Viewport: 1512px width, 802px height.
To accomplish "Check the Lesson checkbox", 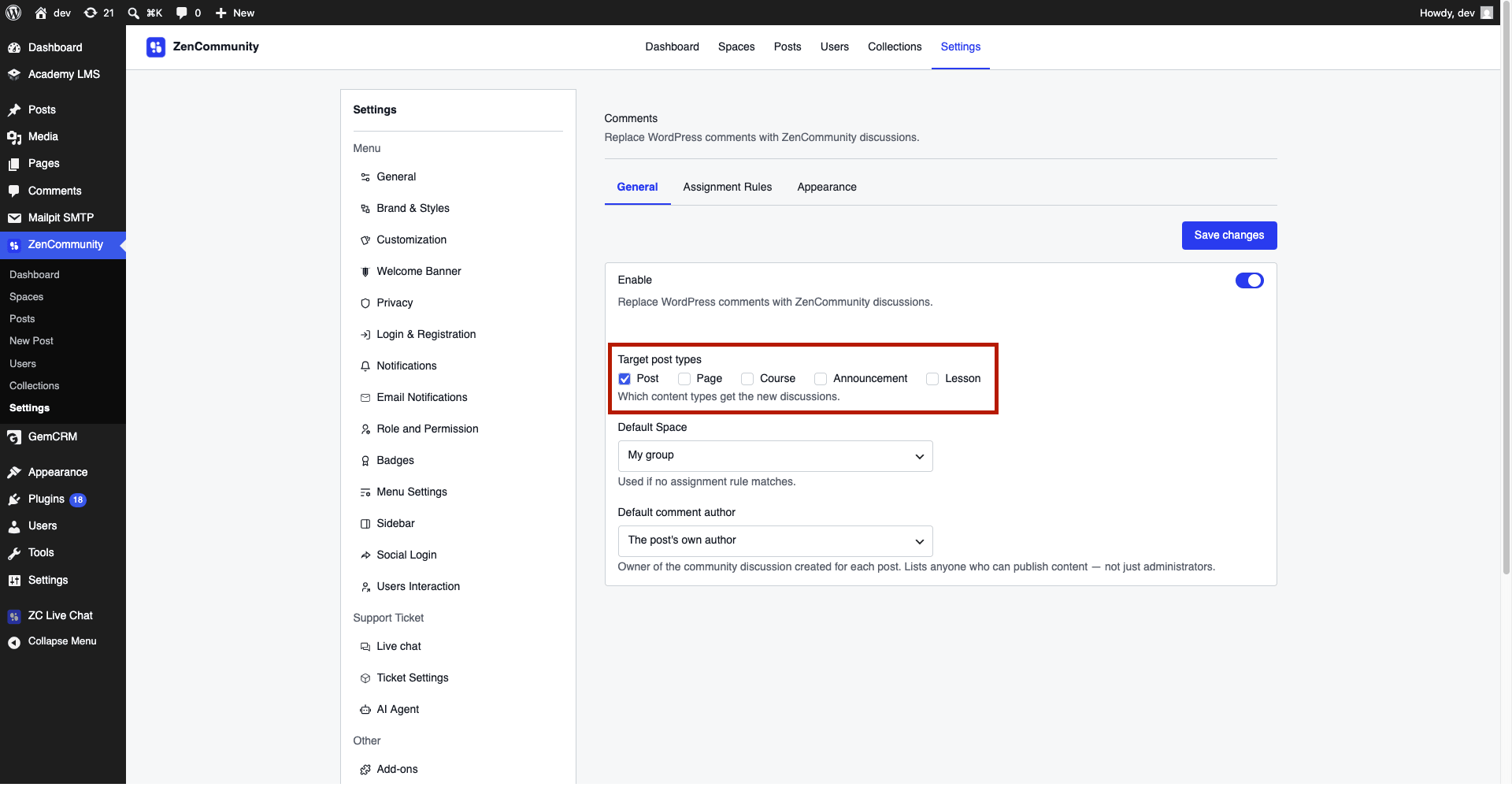I will pos(932,379).
